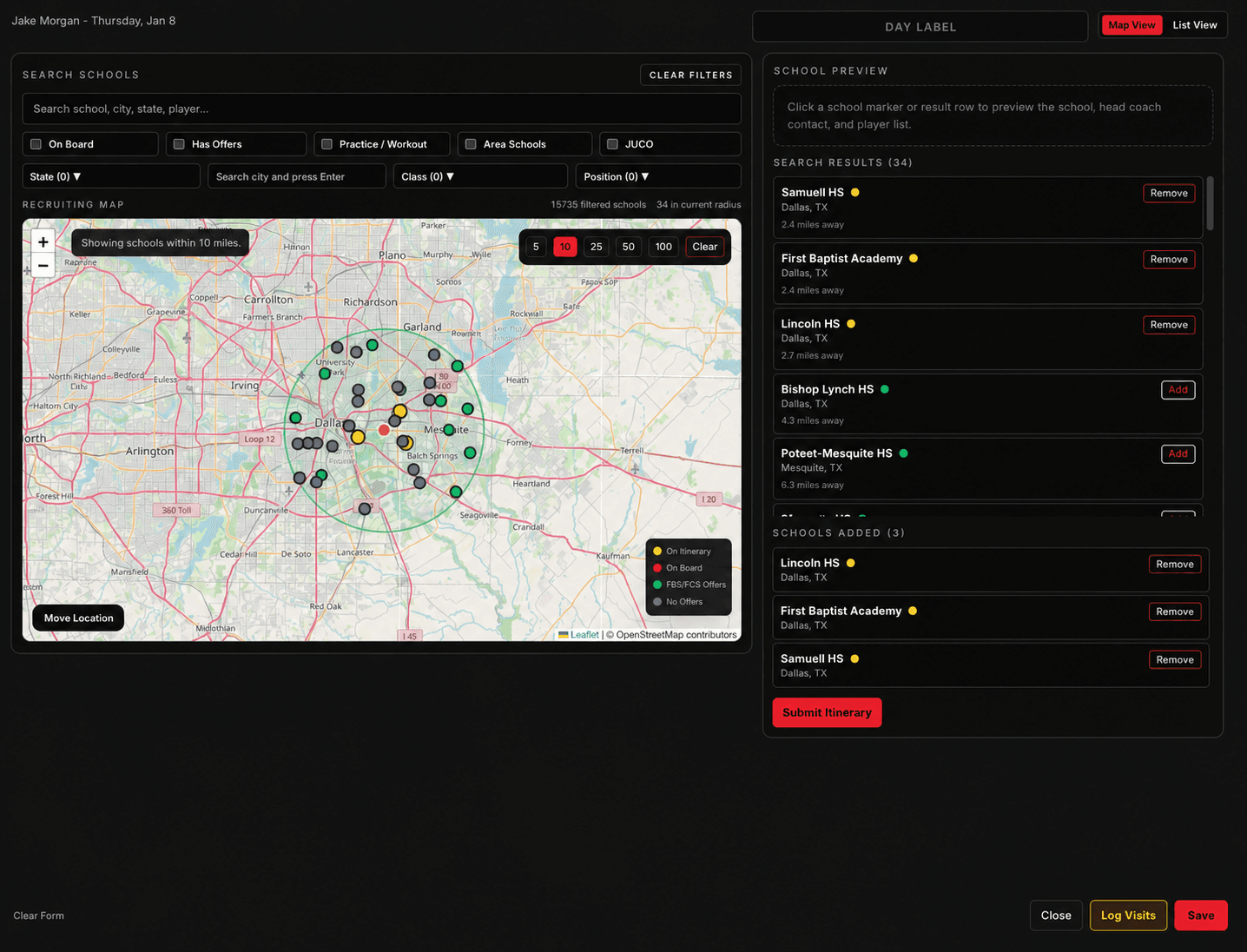
Task: Click the Clear Filters button
Action: click(691, 76)
